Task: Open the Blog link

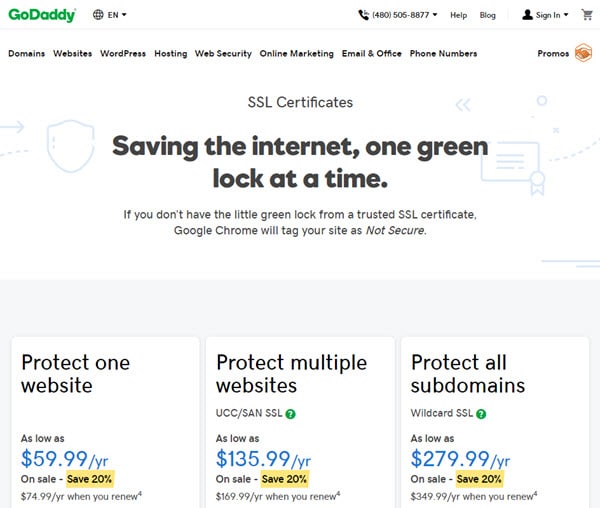Action: [x=488, y=15]
